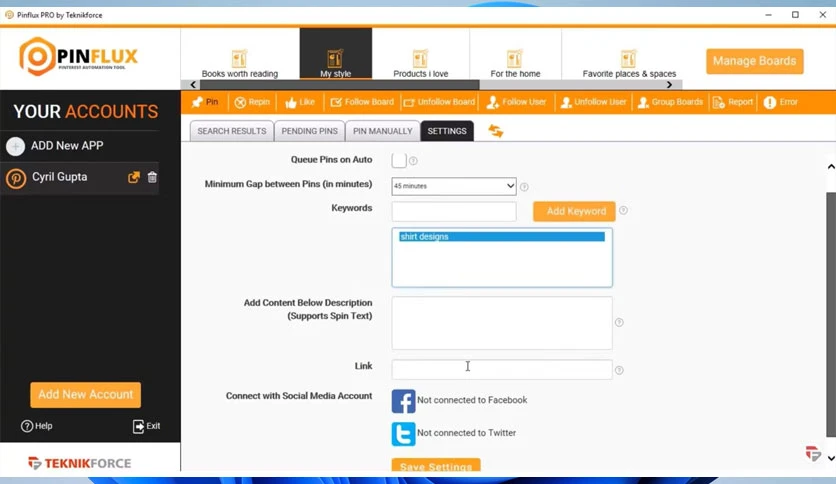Click the Facebook connect icon

pyautogui.click(x=403, y=401)
